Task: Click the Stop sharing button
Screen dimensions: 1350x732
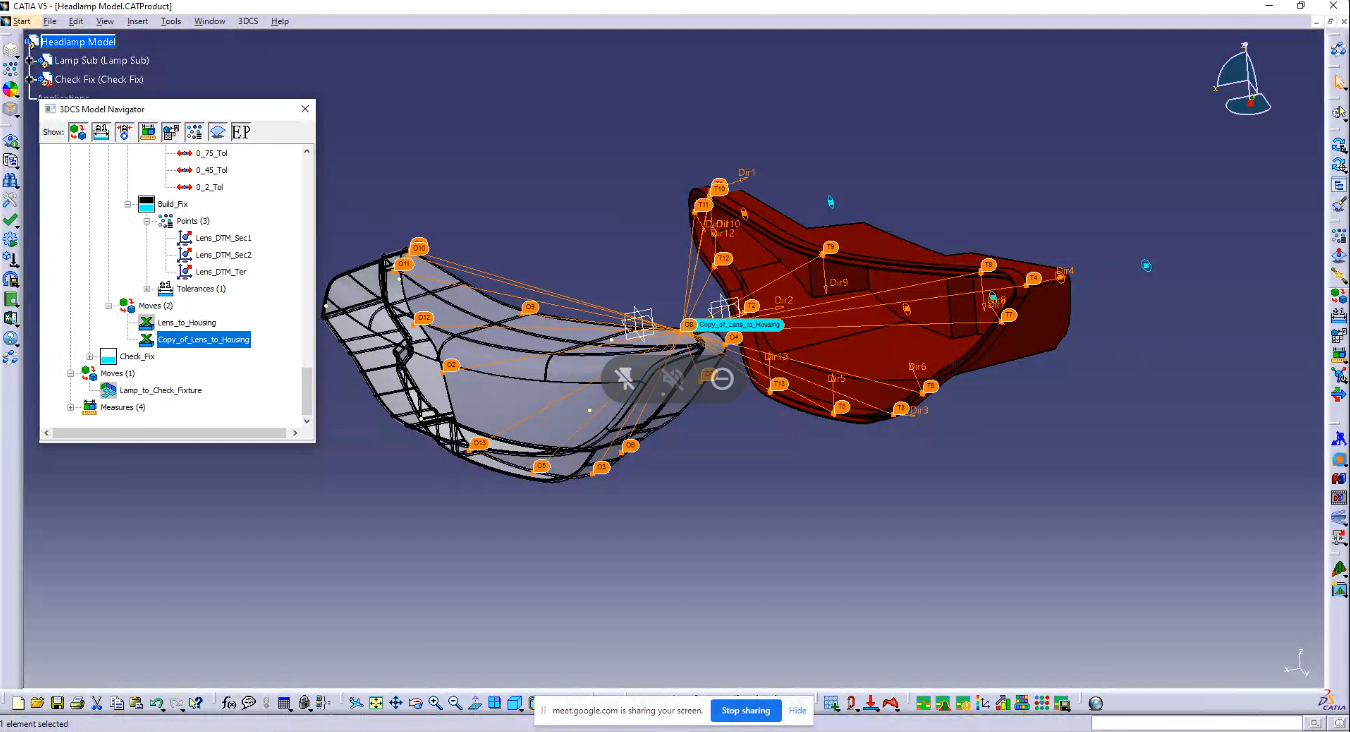Action: [746, 711]
